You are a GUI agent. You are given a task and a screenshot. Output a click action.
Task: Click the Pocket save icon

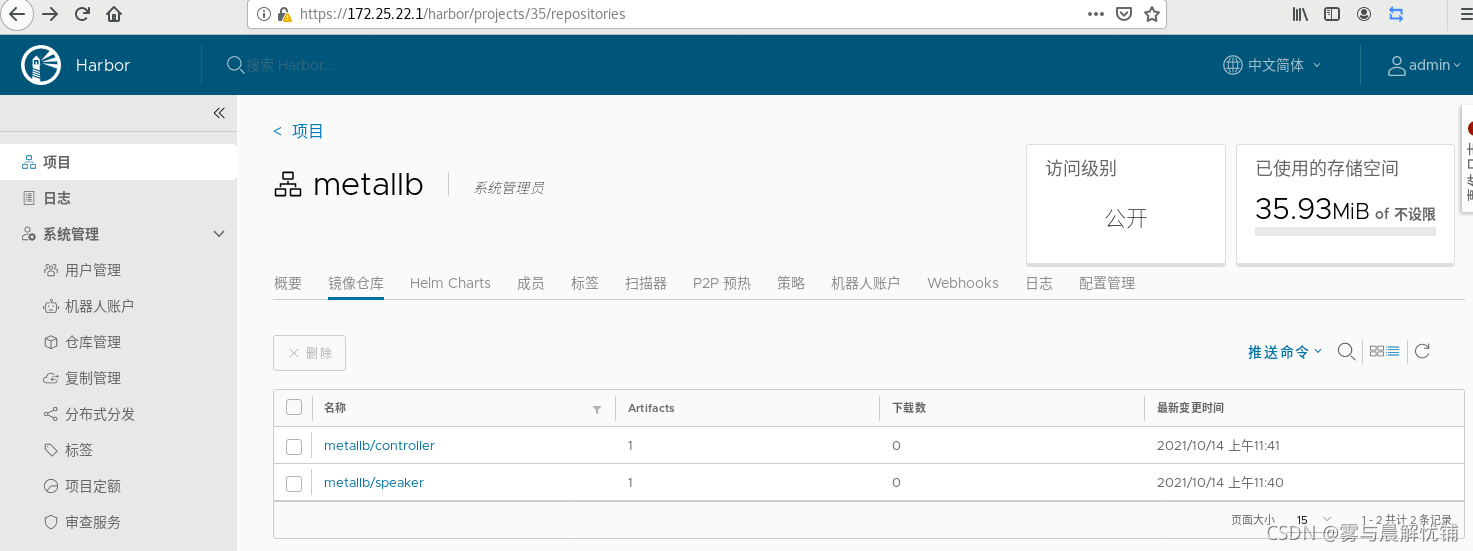1124,14
